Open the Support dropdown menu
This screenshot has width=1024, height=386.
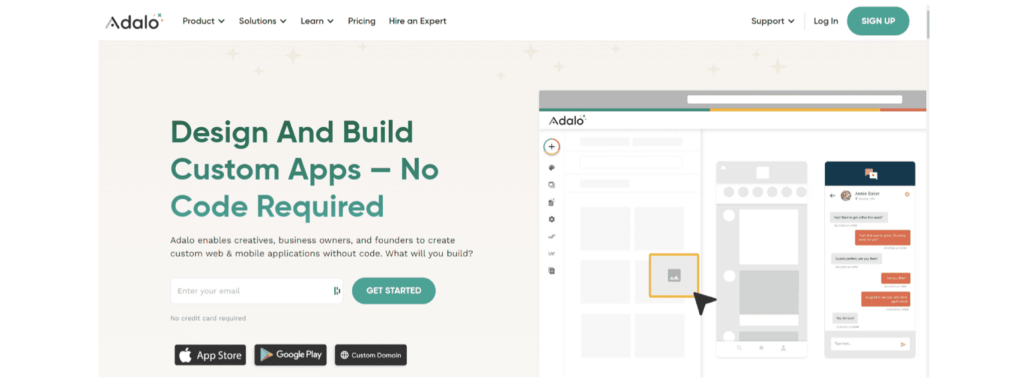click(773, 21)
